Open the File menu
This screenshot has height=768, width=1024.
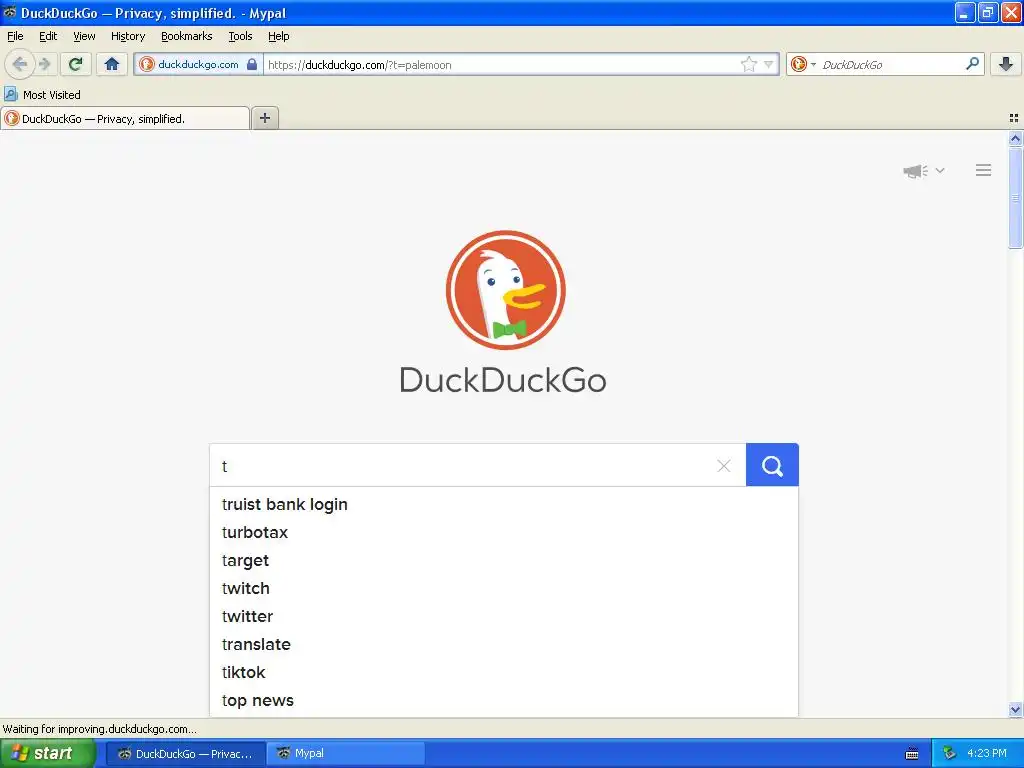tap(15, 36)
